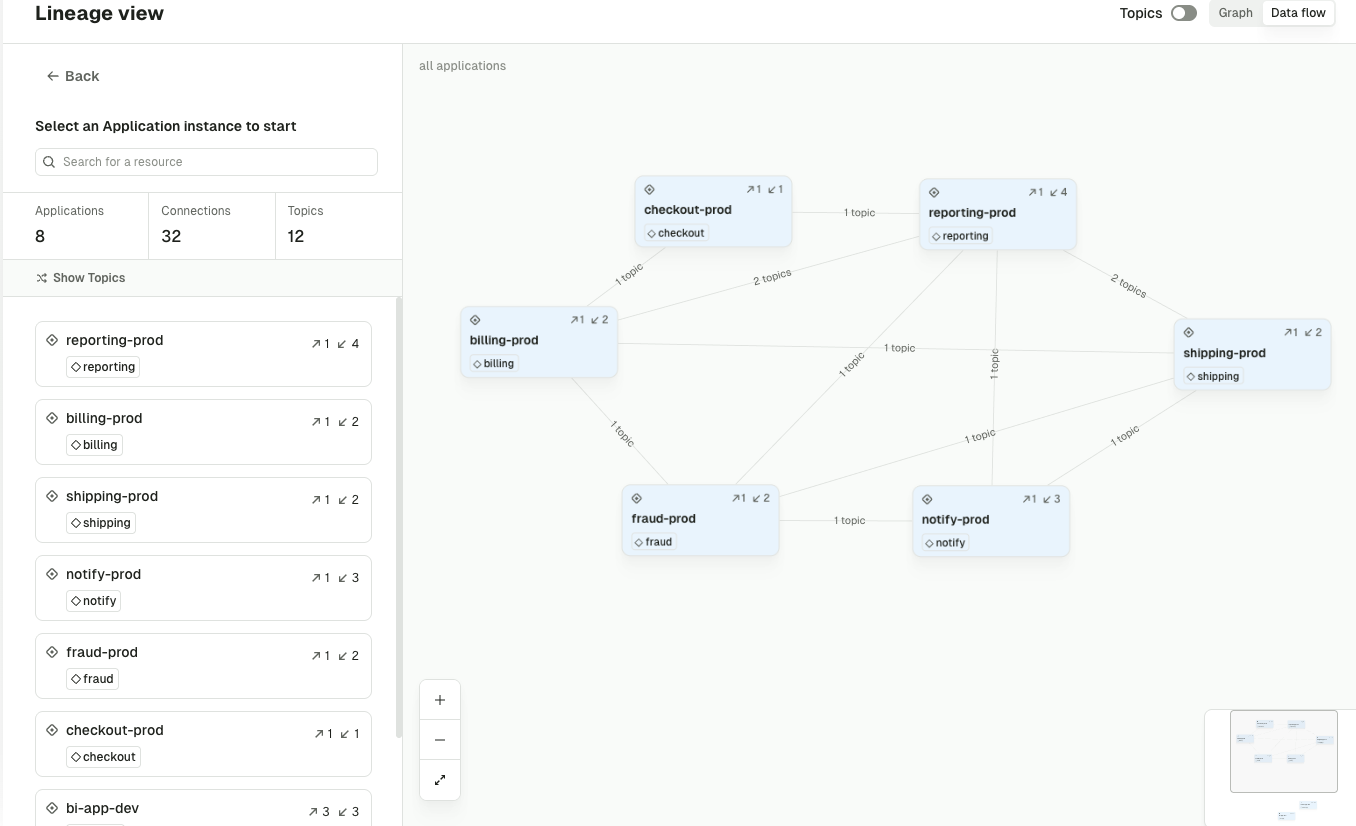Viewport: 1356px width, 826px height.
Task: Click the all applications breadcrumb label
Action: (x=462, y=66)
